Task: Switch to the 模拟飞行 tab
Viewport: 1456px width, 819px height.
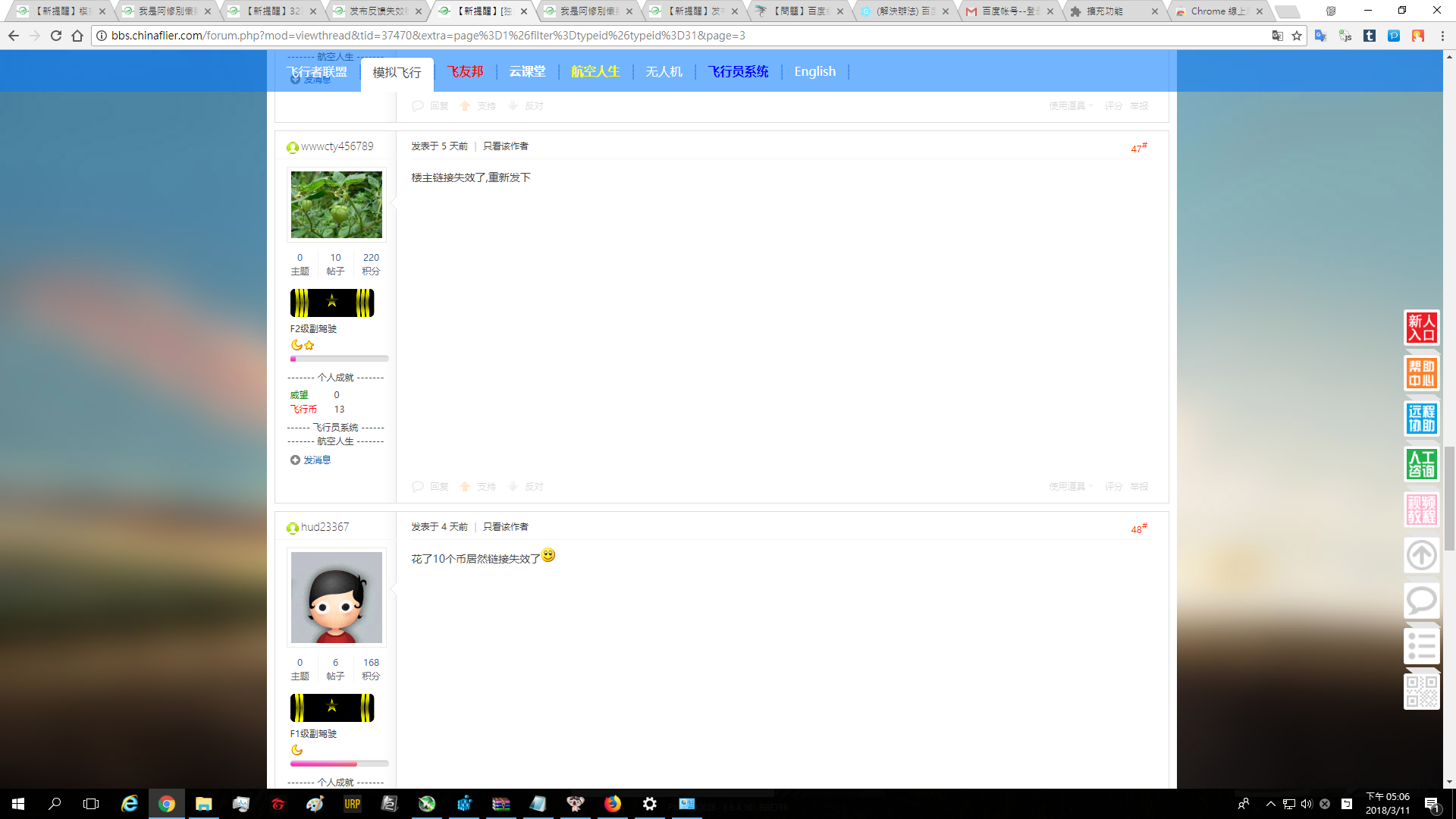Action: 397,73
